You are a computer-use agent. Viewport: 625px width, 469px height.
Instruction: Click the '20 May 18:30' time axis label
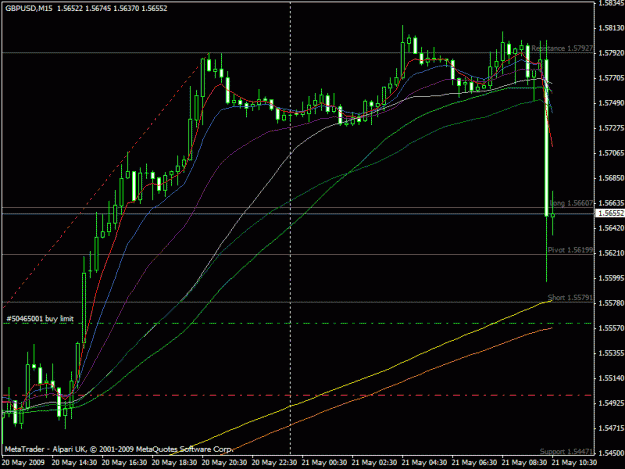coord(174,463)
